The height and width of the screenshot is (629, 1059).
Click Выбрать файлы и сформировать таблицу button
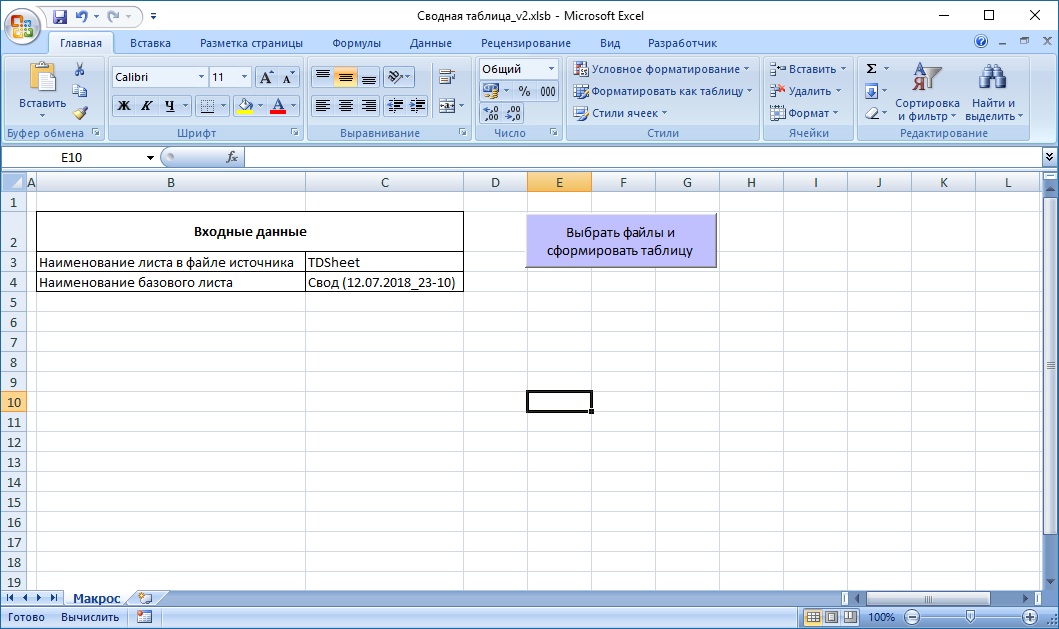621,241
